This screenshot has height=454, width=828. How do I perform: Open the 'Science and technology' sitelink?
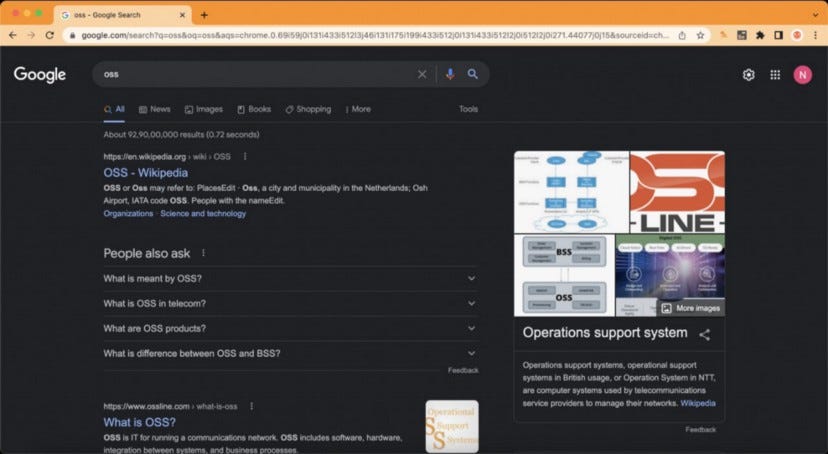pyautogui.click(x=203, y=213)
